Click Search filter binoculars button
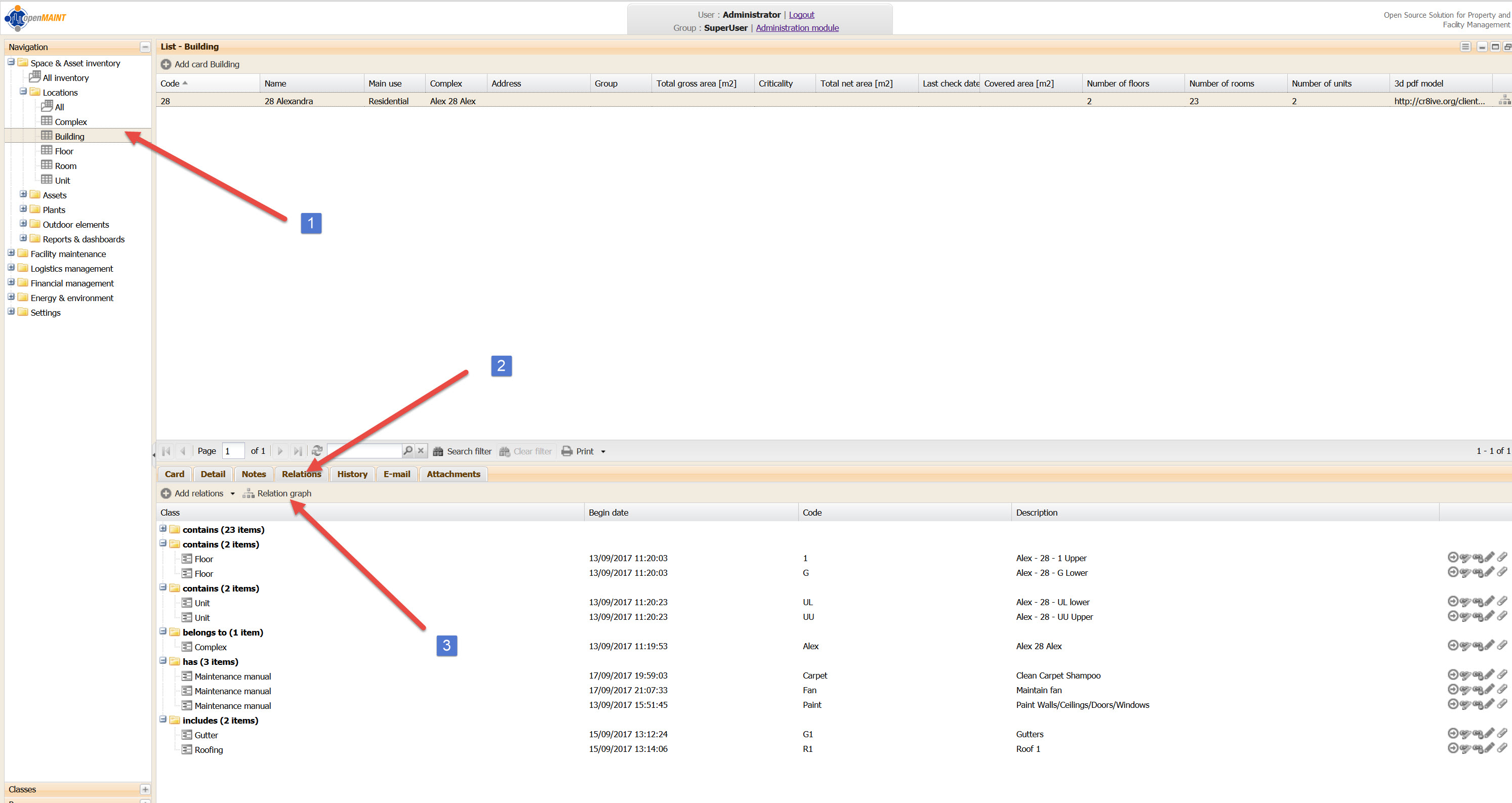Image resolution: width=1512 pixels, height=803 pixels. click(462, 451)
